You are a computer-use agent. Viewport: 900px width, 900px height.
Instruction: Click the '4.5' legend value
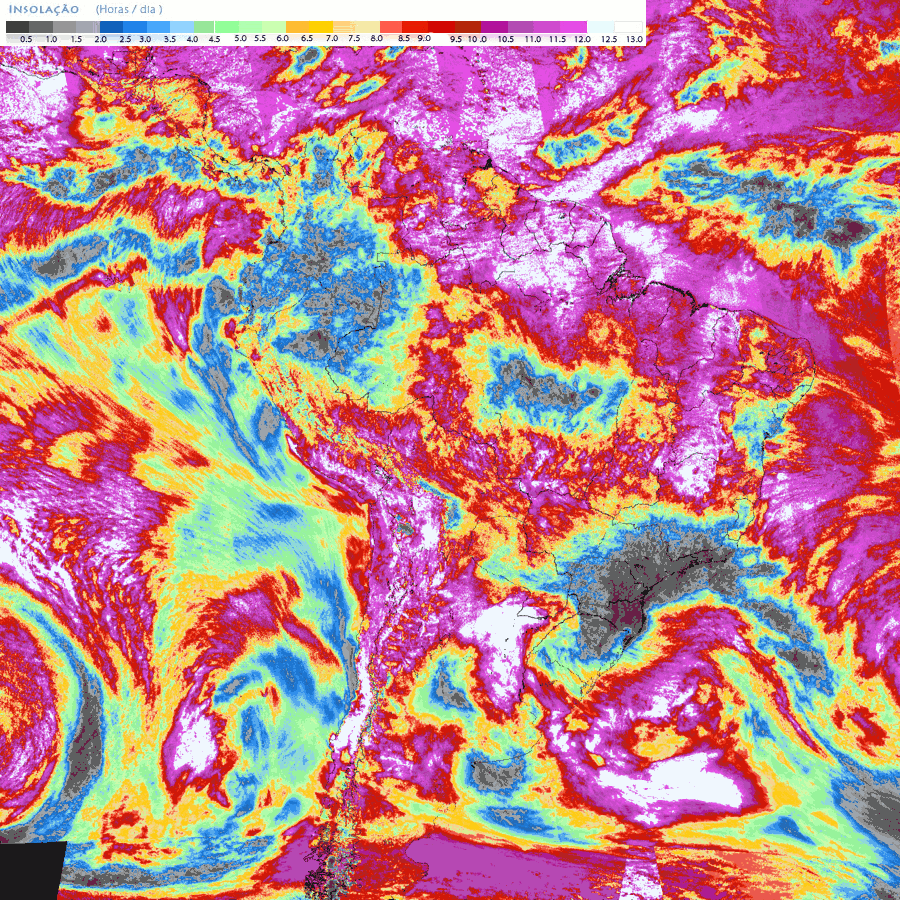214,40
